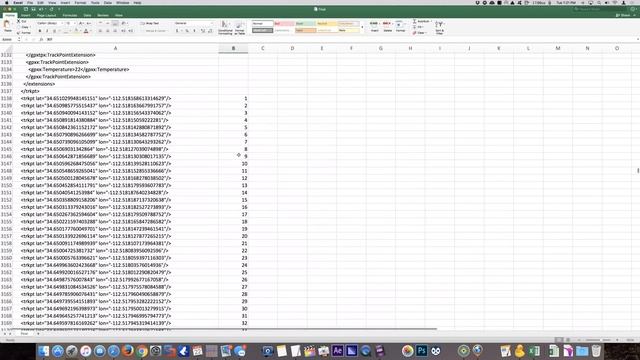Click the red font color icon
The width and height of the screenshot is (640, 360).
click(x=86, y=31)
